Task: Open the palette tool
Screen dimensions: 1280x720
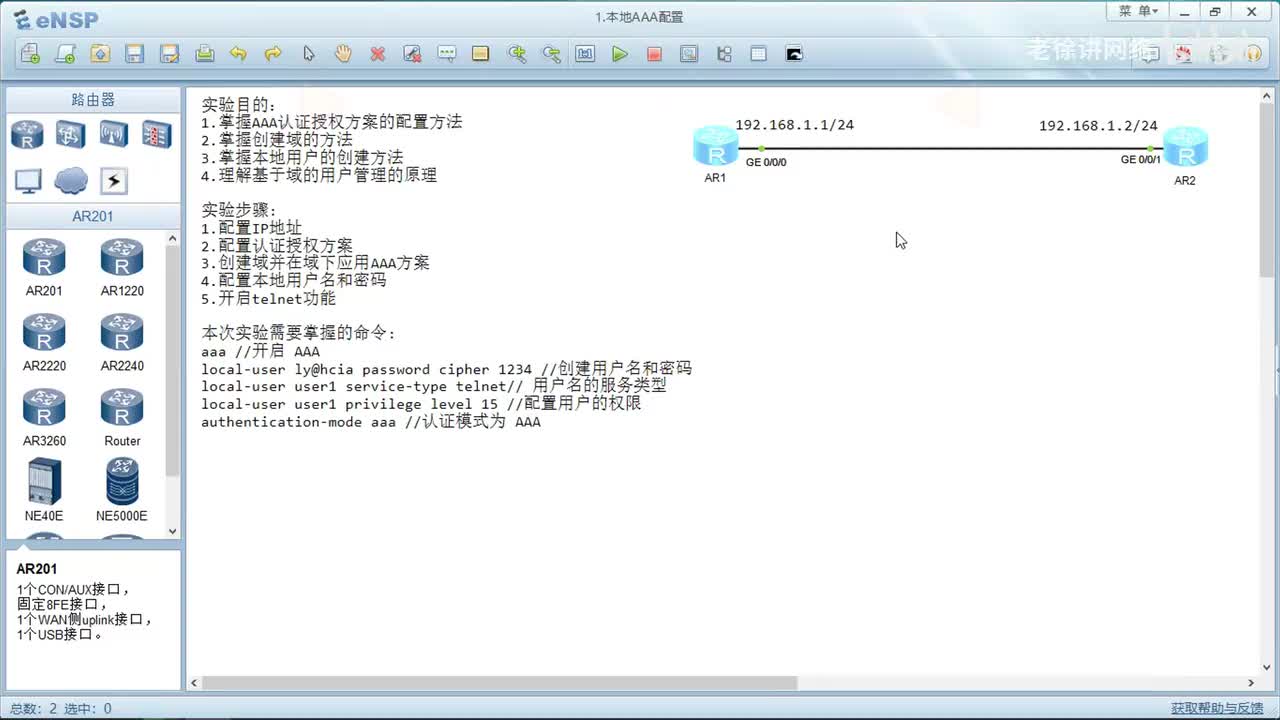Action: [x=481, y=54]
